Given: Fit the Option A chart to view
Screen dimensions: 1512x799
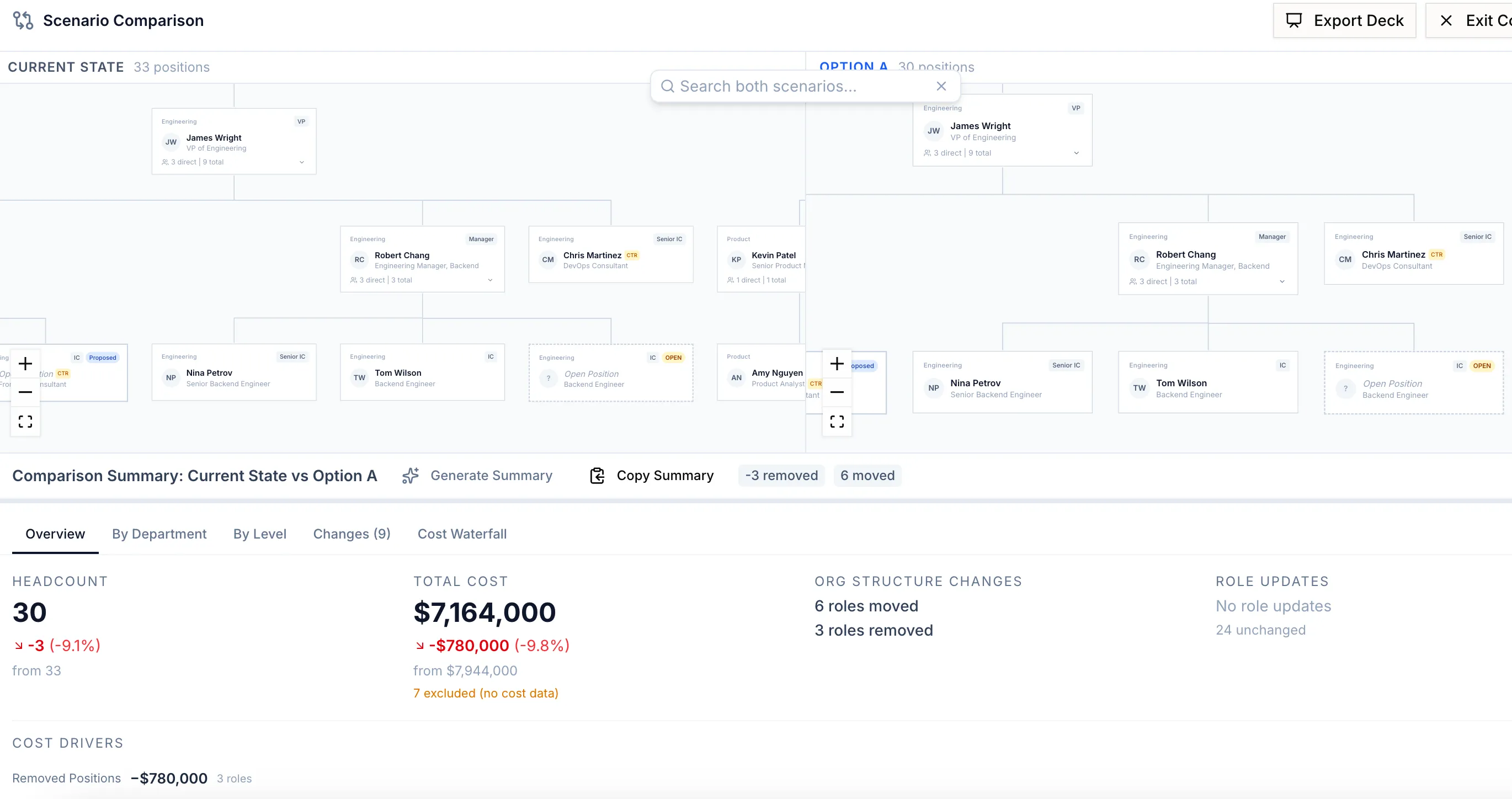Looking at the screenshot, I should coord(837,422).
